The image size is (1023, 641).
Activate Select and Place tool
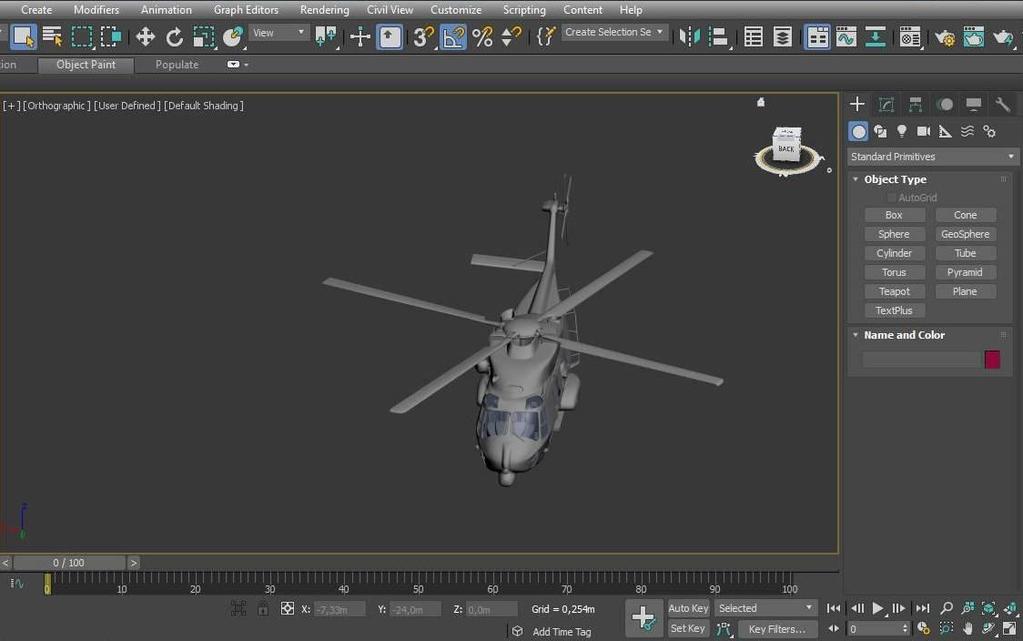pos(233,37)
